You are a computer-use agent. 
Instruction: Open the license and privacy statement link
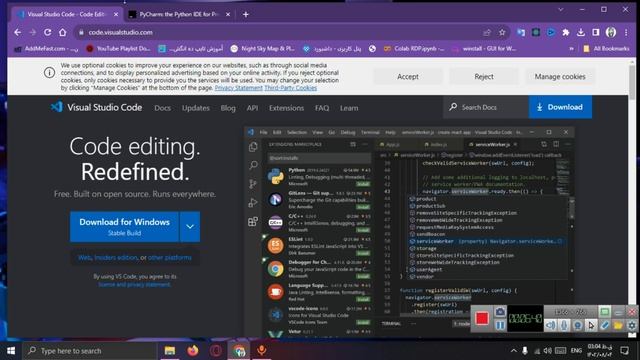tap(135, 284)
